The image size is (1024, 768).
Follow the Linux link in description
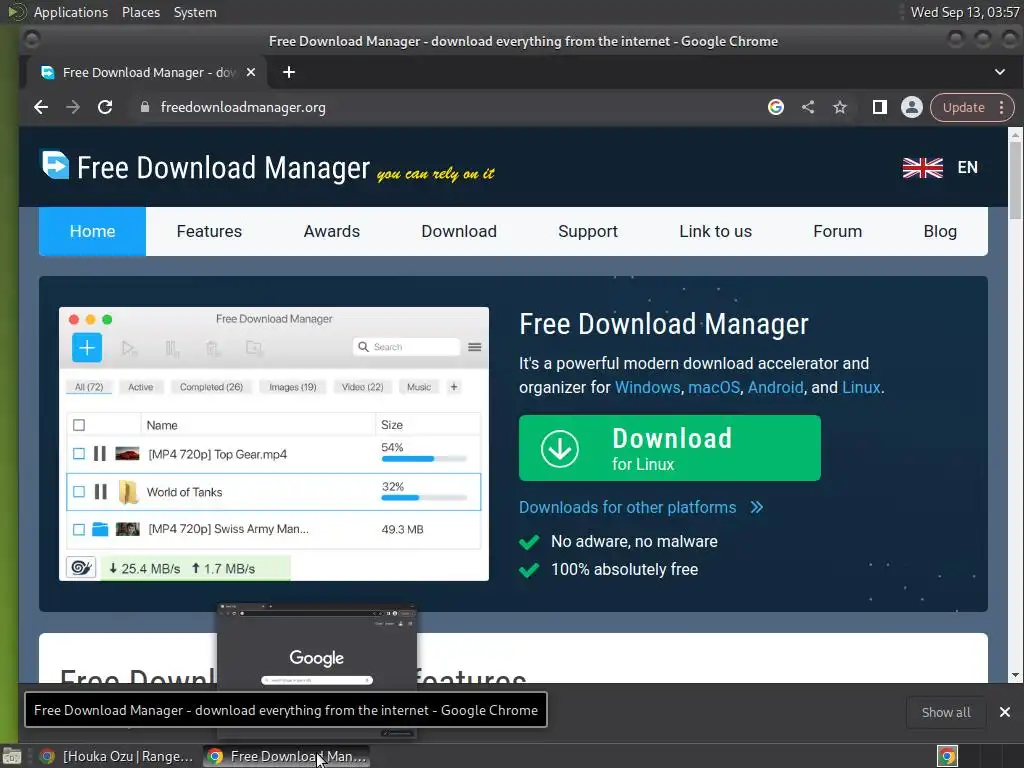click(861, 387)
